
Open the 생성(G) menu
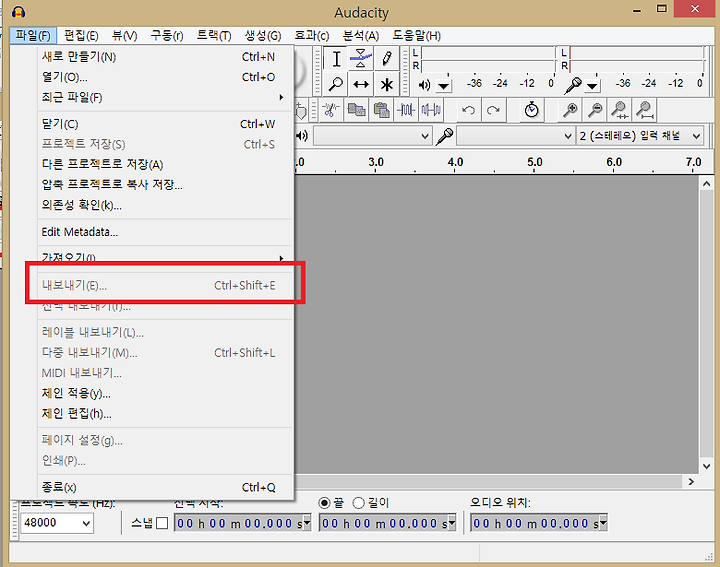coord(263,35)
